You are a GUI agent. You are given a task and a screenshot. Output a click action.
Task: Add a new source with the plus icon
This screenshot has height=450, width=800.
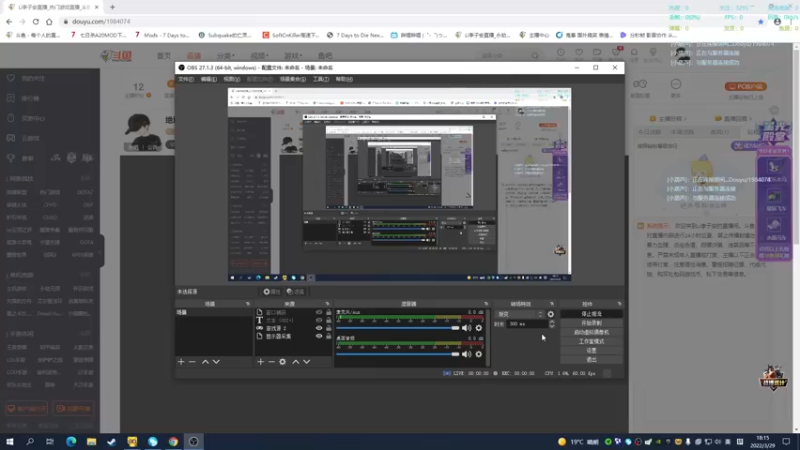click(260, 362)
